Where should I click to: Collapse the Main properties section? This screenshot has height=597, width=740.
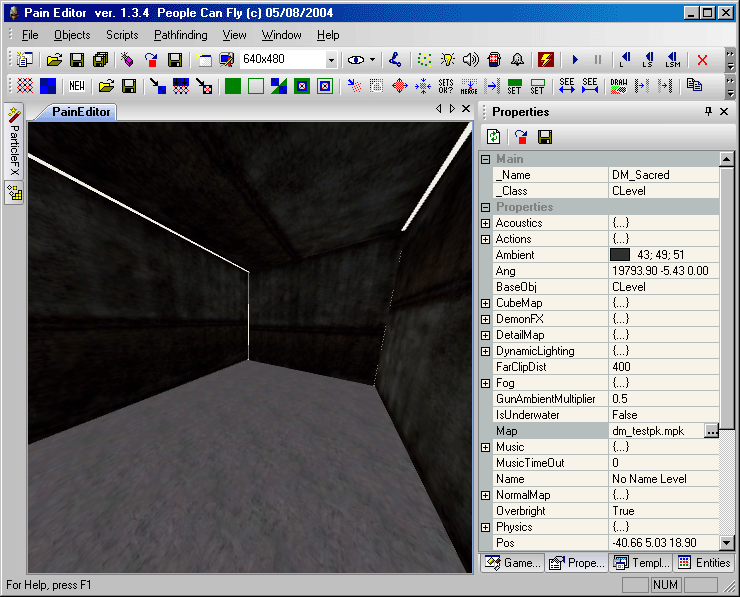point(486,159)
